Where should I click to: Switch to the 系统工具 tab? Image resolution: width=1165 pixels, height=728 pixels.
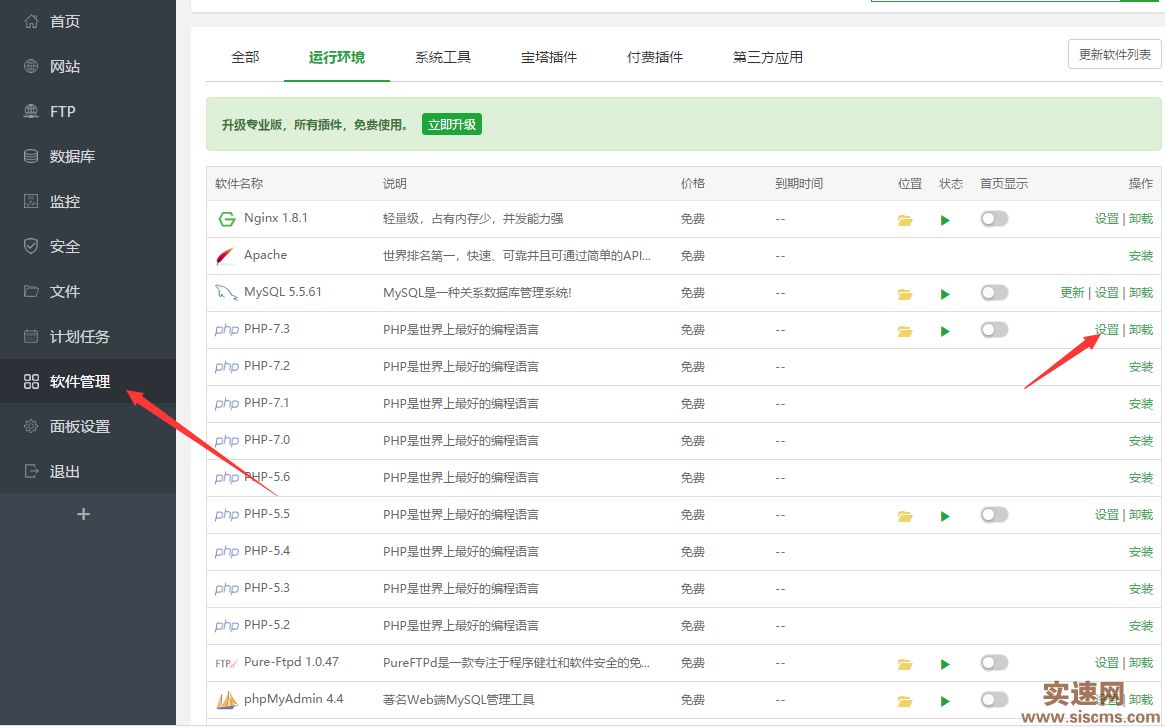point(443,57)
